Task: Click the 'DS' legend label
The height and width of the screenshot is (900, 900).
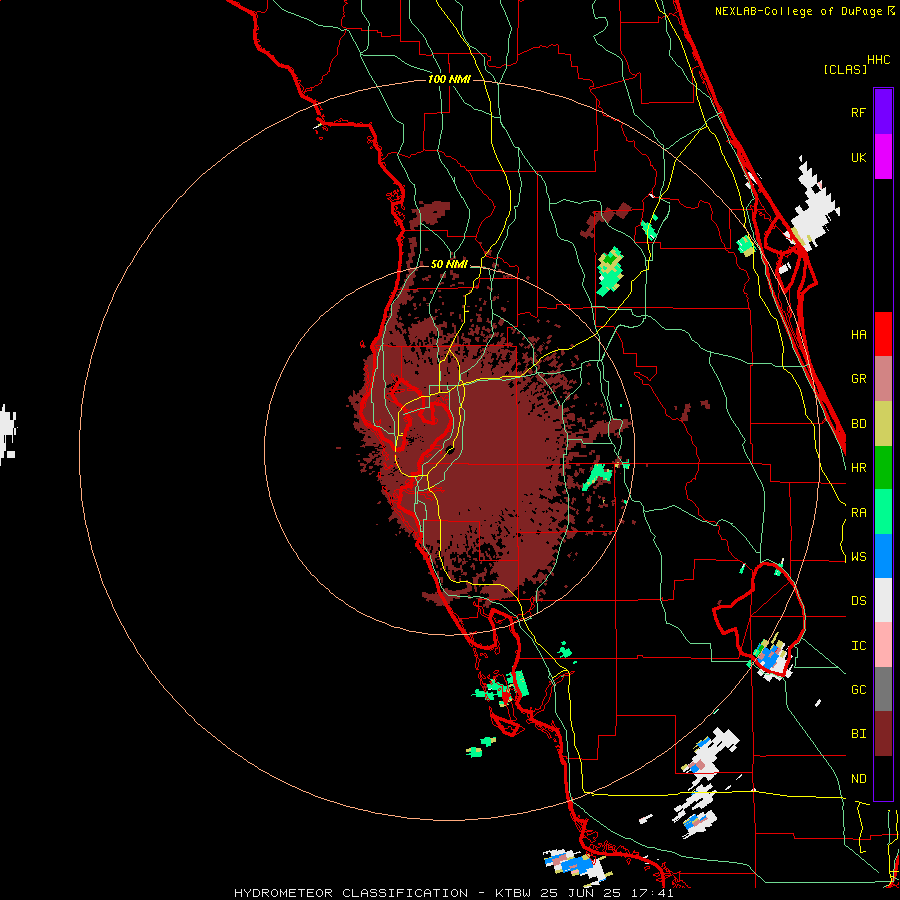Action: point(858,601)
